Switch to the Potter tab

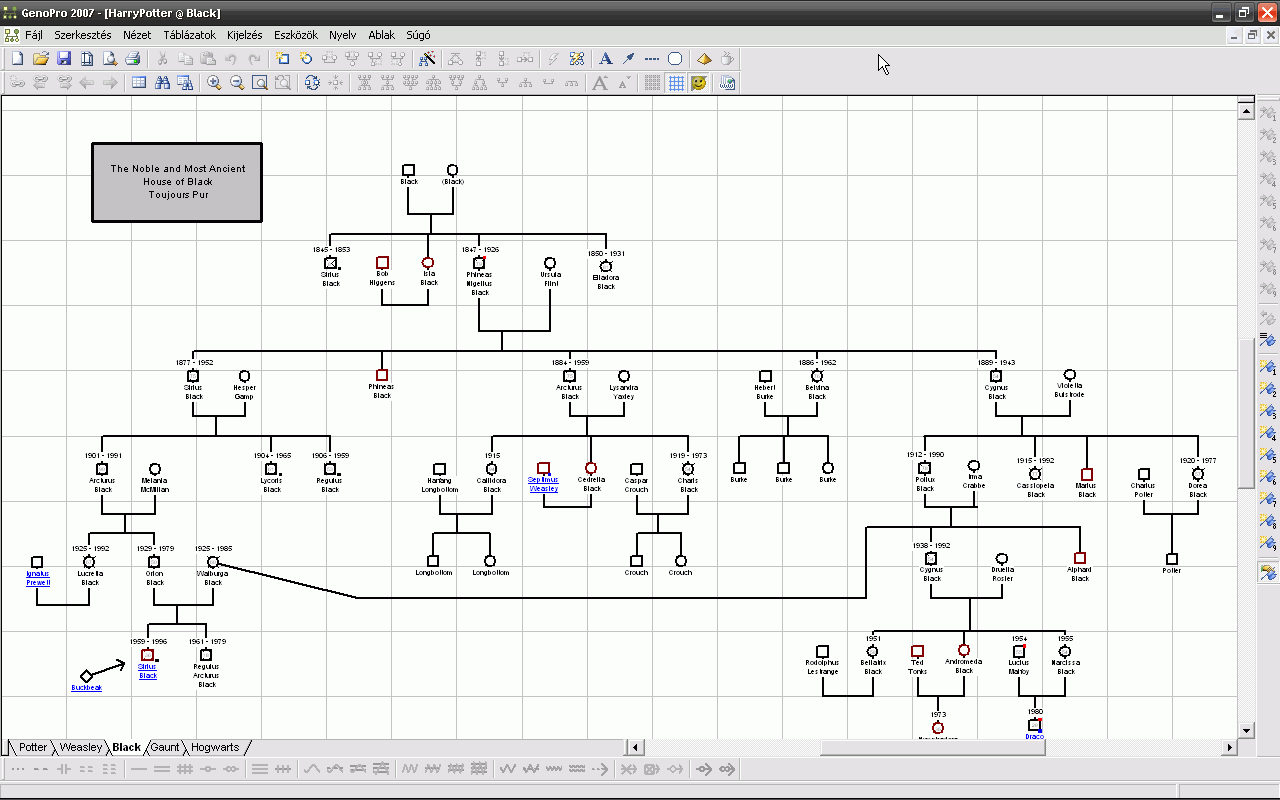click(x=33, y=747)
